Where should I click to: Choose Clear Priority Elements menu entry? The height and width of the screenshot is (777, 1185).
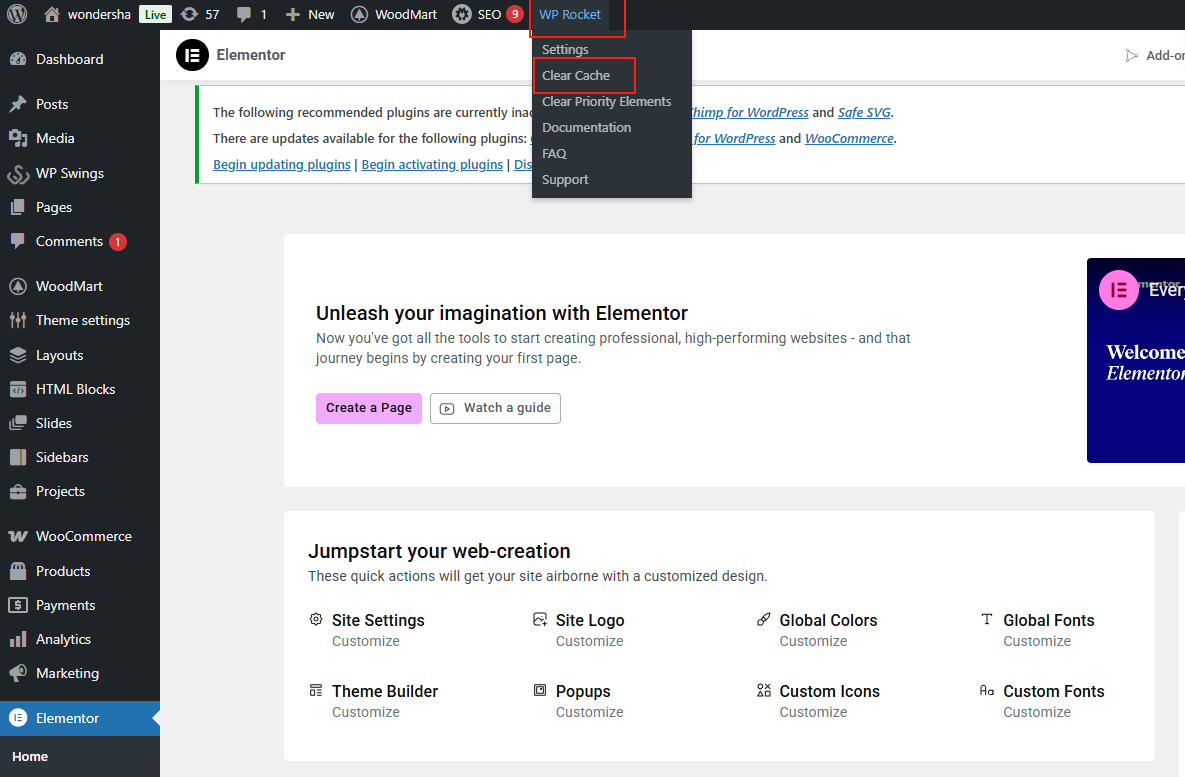pos(606,101)
